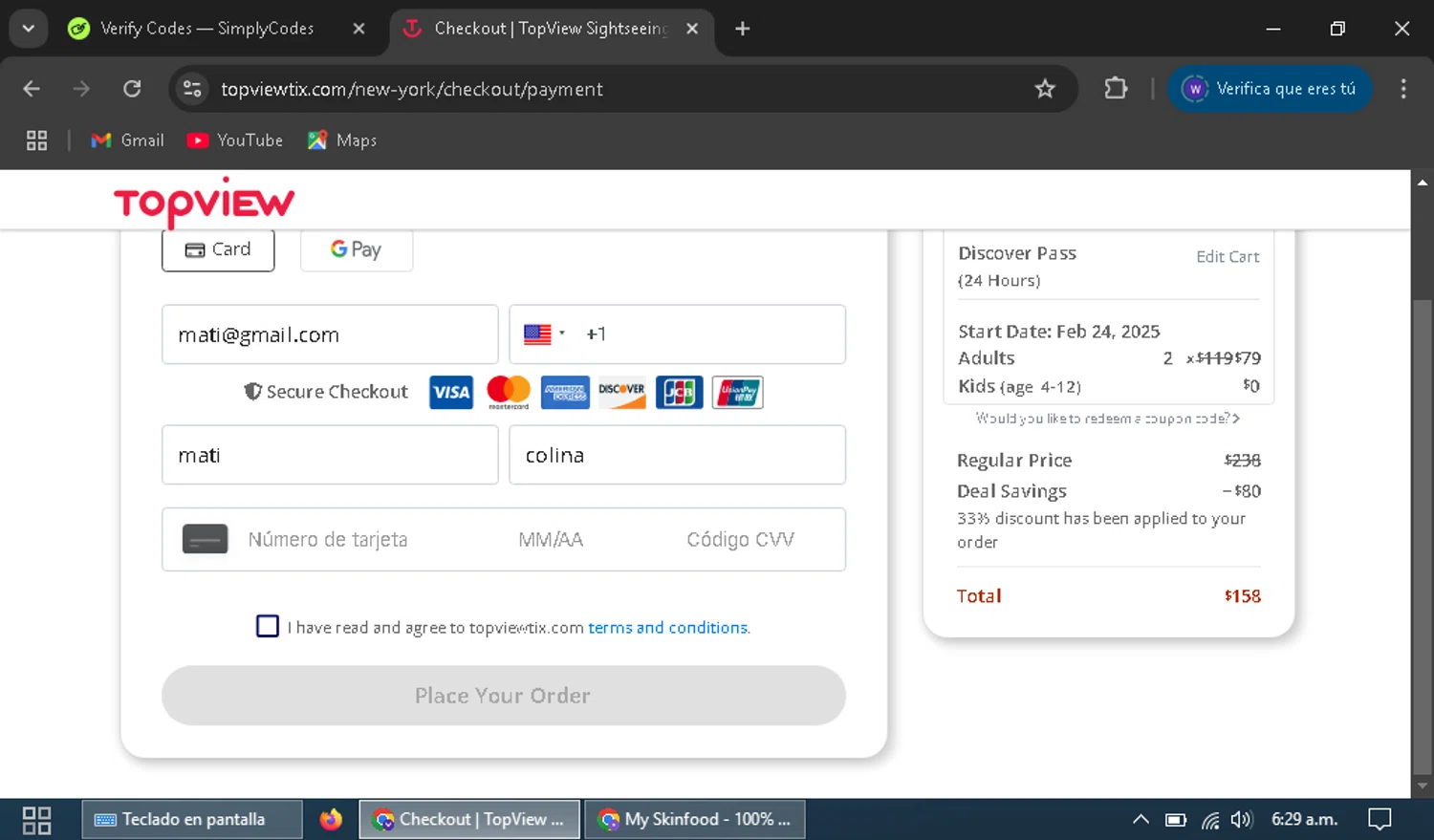Show hidden system tray icons
Screen dimensions: 1434x840
pyautogui.click(x=1141, y=820)
